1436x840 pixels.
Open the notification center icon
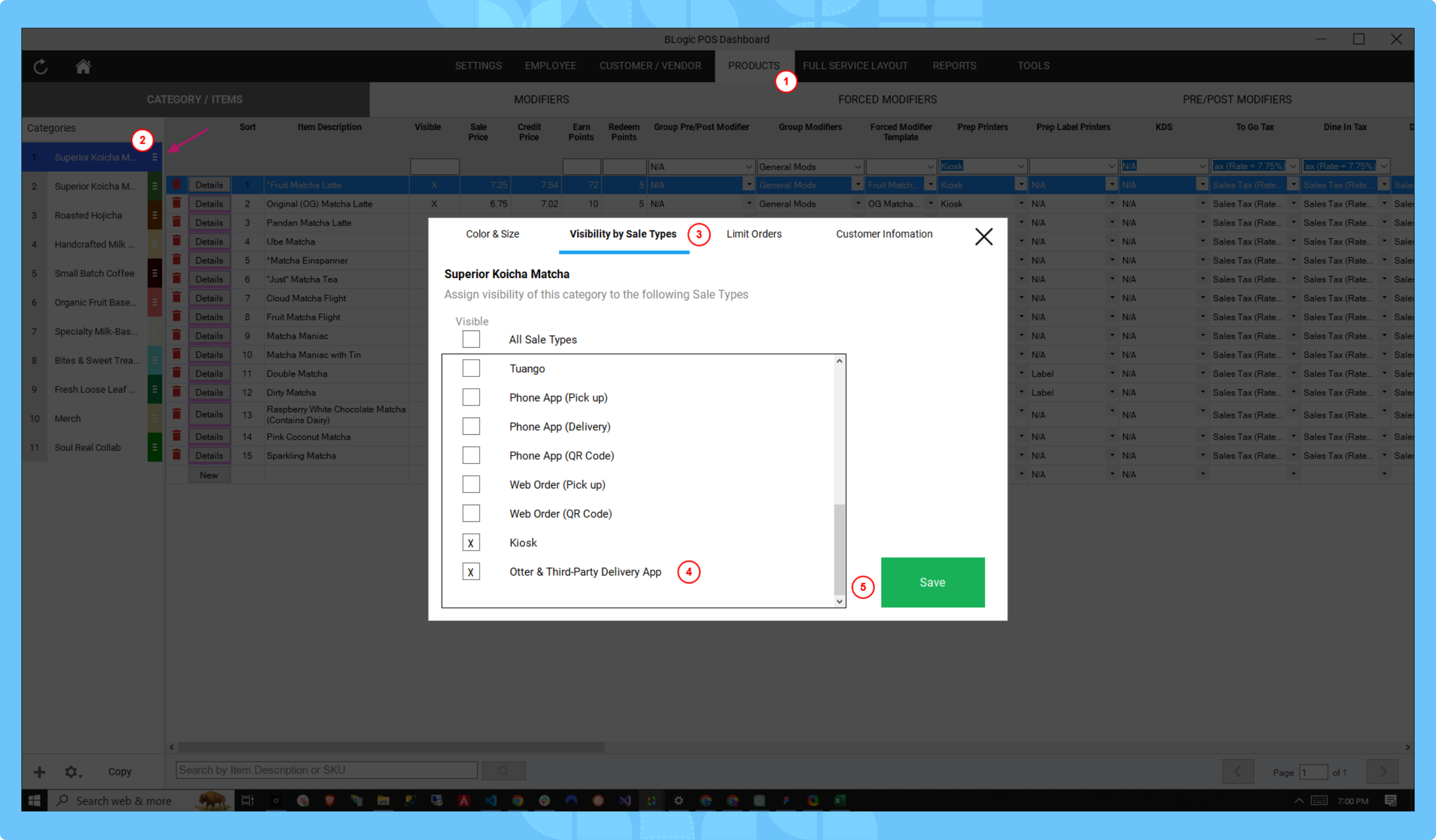(1391, 801)
